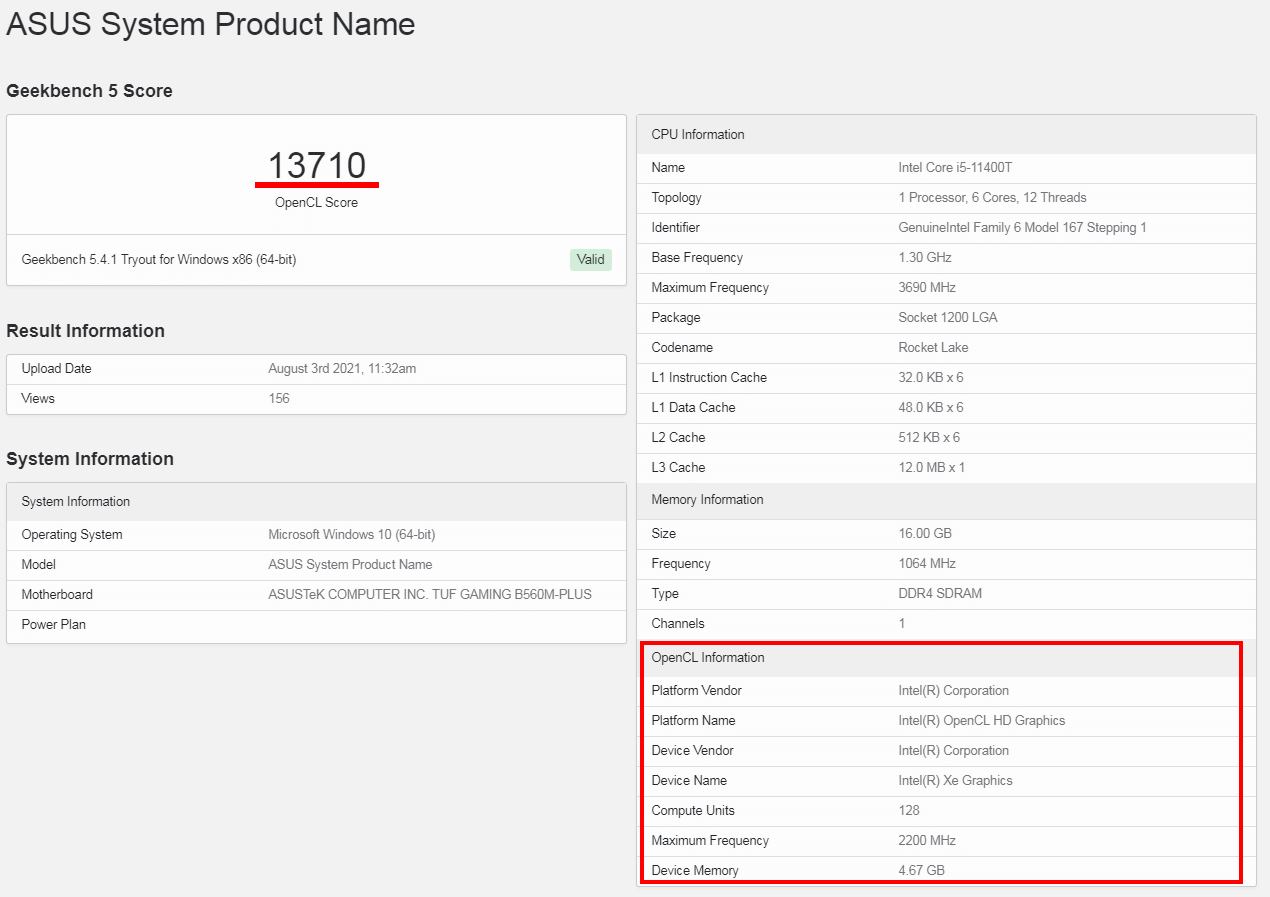Click L1 Data Cache value 48.0 KB x 6
The width and height of the screenshot is (1270, 897).
(x=931, y=407)
